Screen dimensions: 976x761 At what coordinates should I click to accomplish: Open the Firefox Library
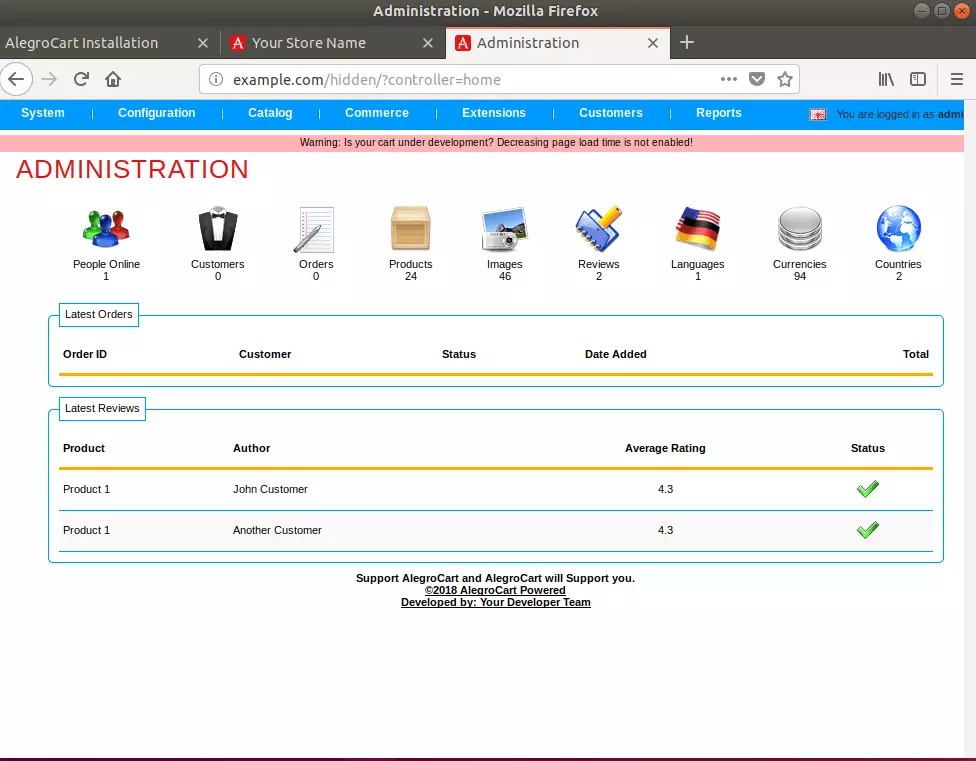pyautogui.click(x=886, y=79)
